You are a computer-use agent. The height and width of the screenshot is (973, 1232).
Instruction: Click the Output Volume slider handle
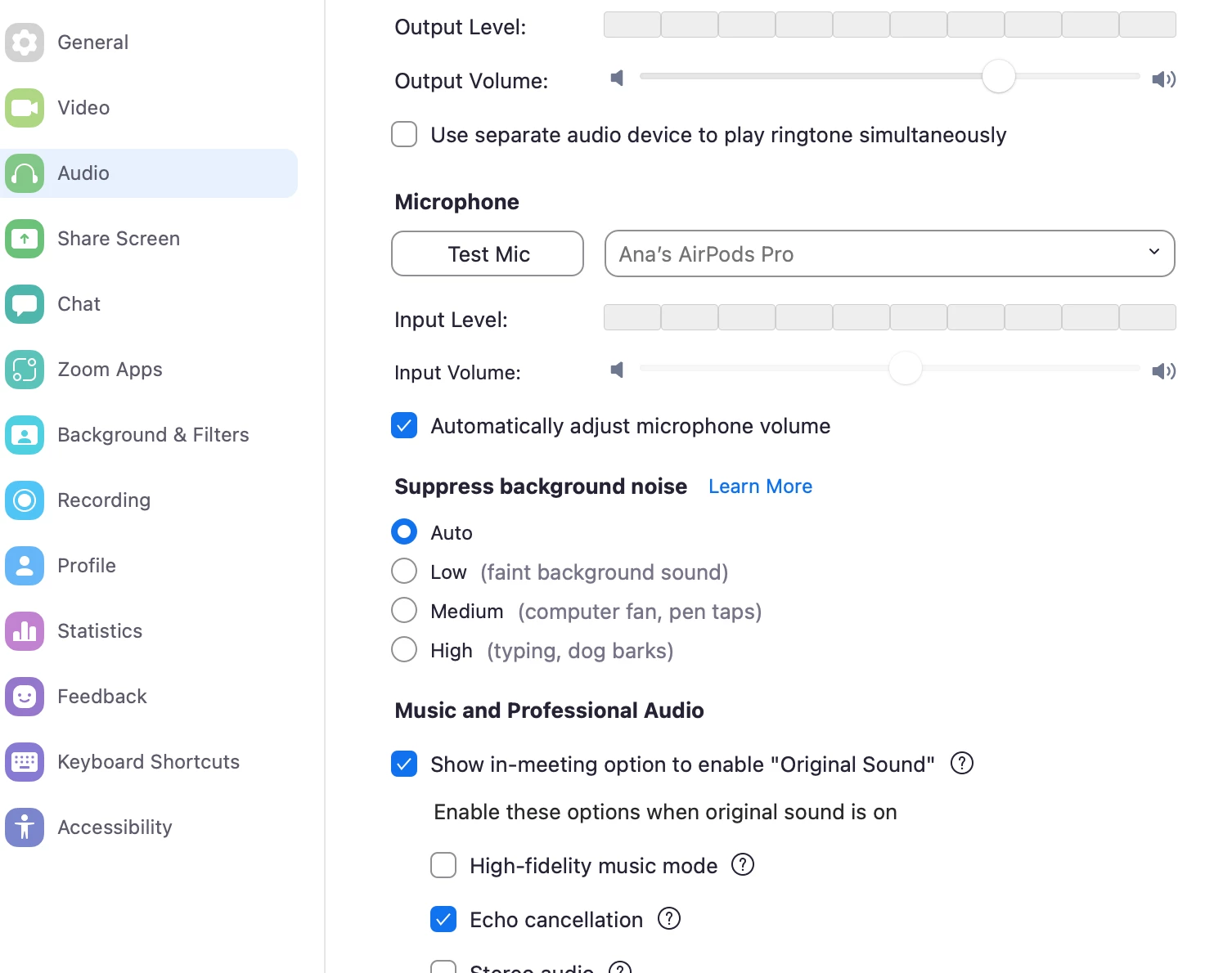click(x=998, y=77)
